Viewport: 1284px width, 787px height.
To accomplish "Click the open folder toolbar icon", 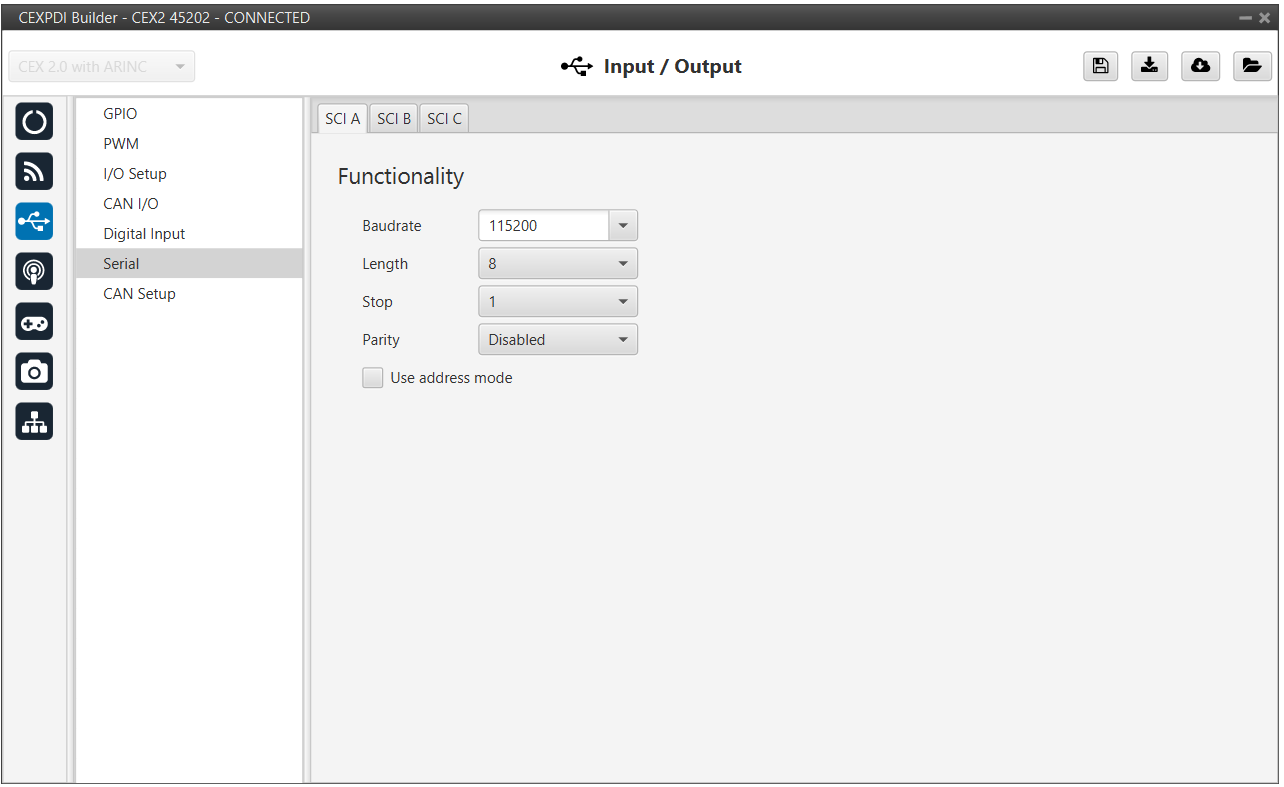I will [1251, 66].
